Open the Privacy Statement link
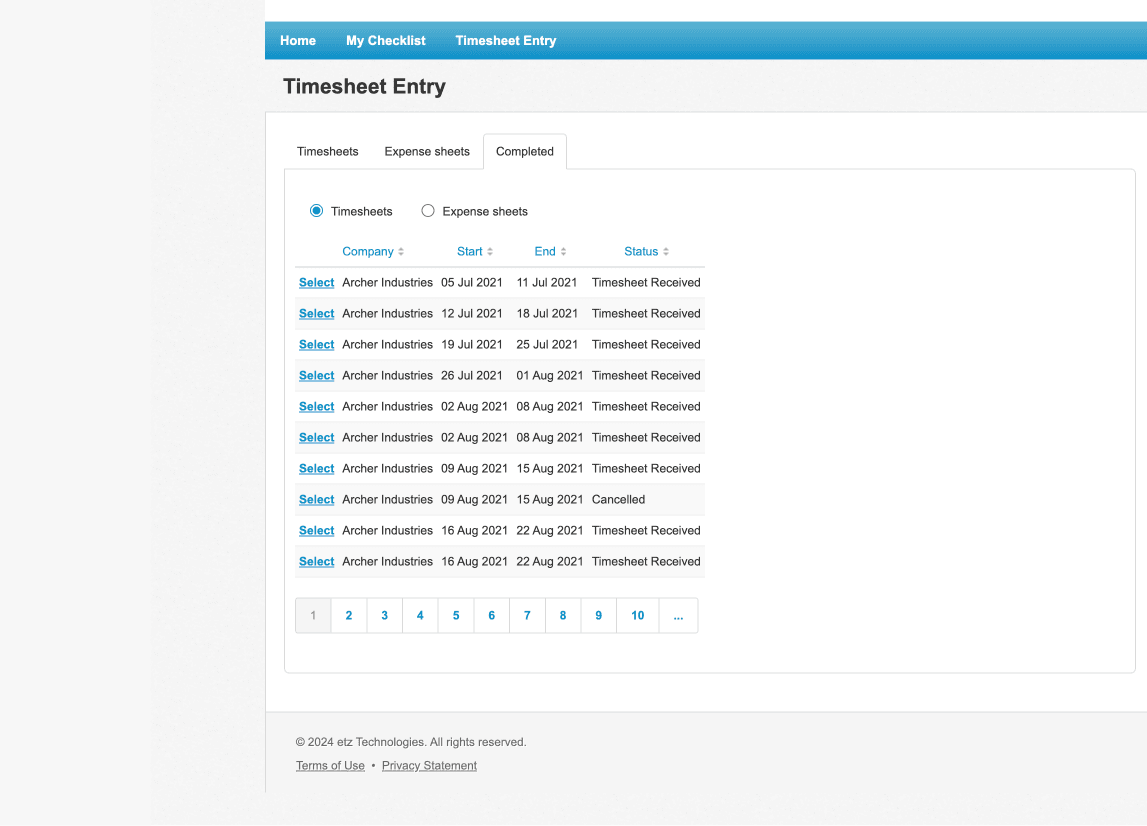Screen dimensions: 1147x826 (429, 766)
